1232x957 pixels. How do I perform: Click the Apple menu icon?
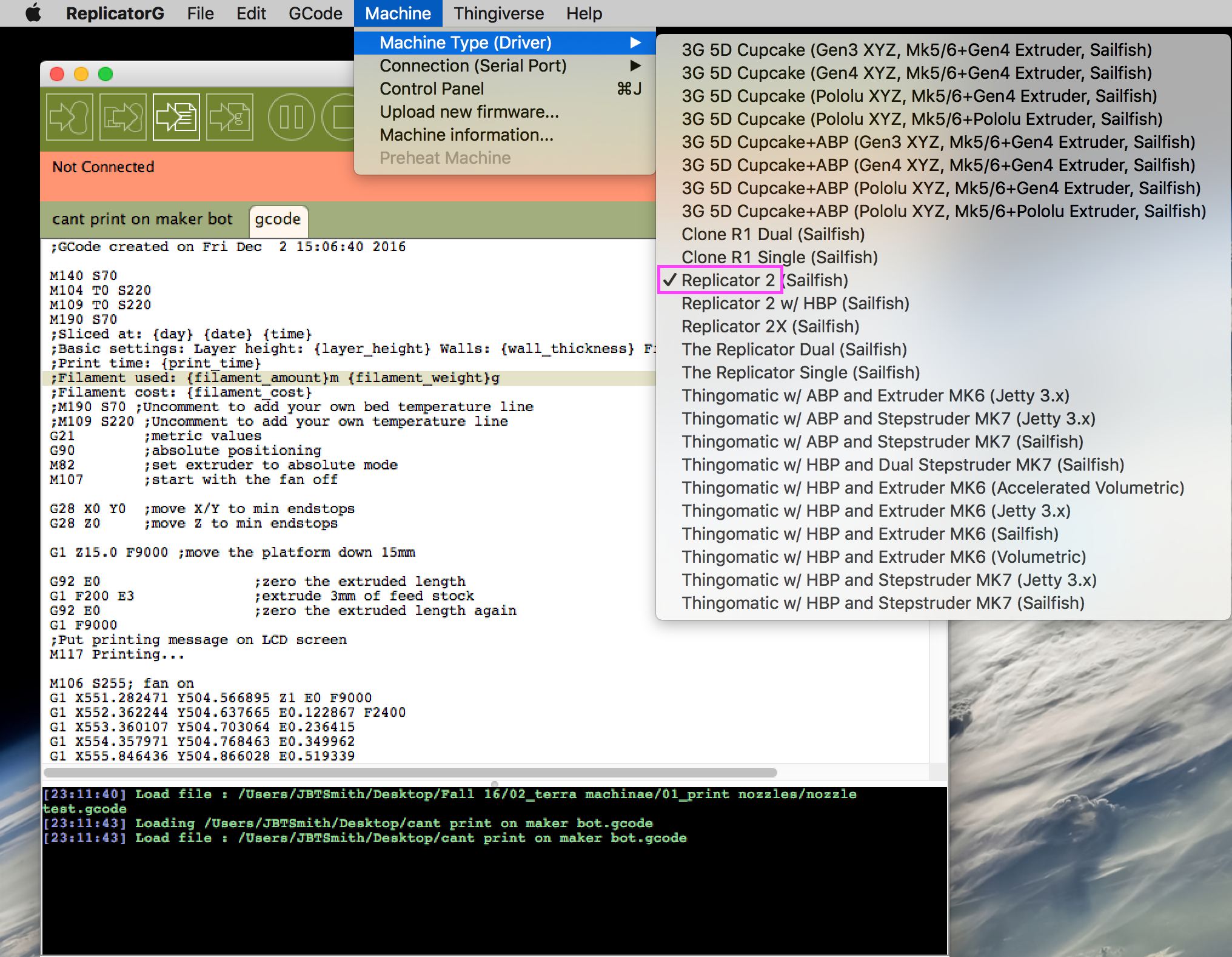[33, 13]
